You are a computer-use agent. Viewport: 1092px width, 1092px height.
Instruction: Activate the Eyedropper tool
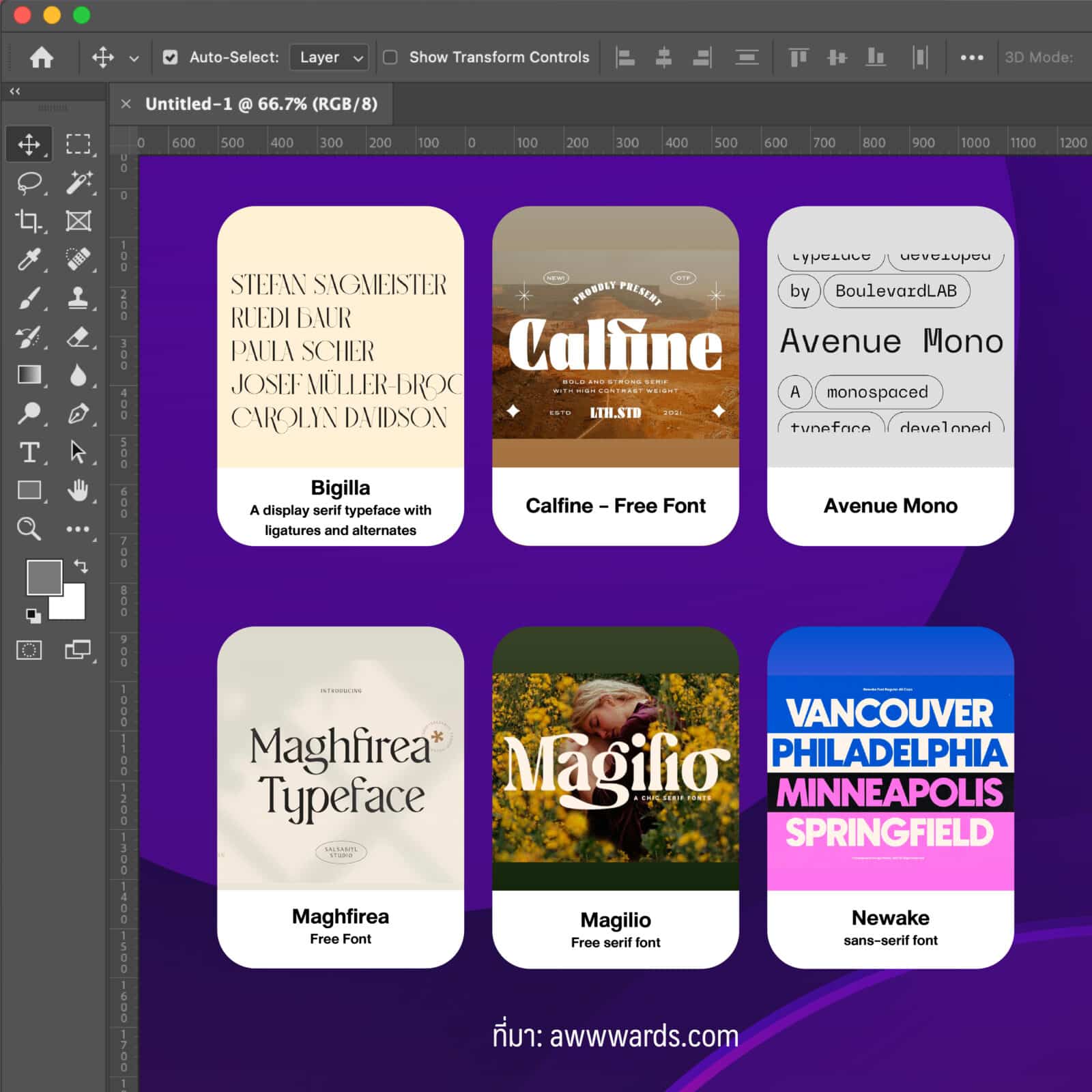click(x=29, y=259)
